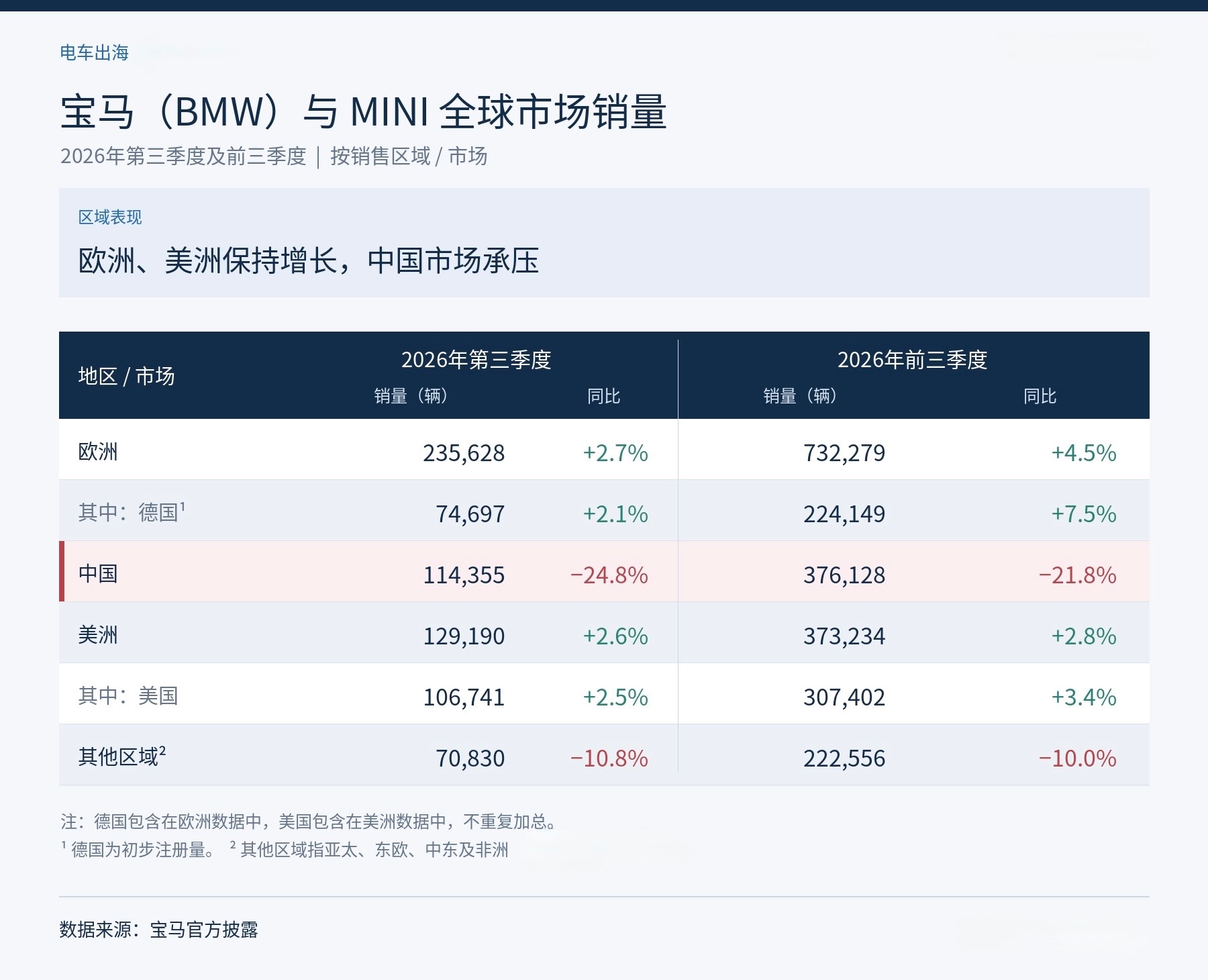This screenshot has width=1208, height=980.
Task: Click other regions Q3 value 70,830
Action: tap(470, 758)
